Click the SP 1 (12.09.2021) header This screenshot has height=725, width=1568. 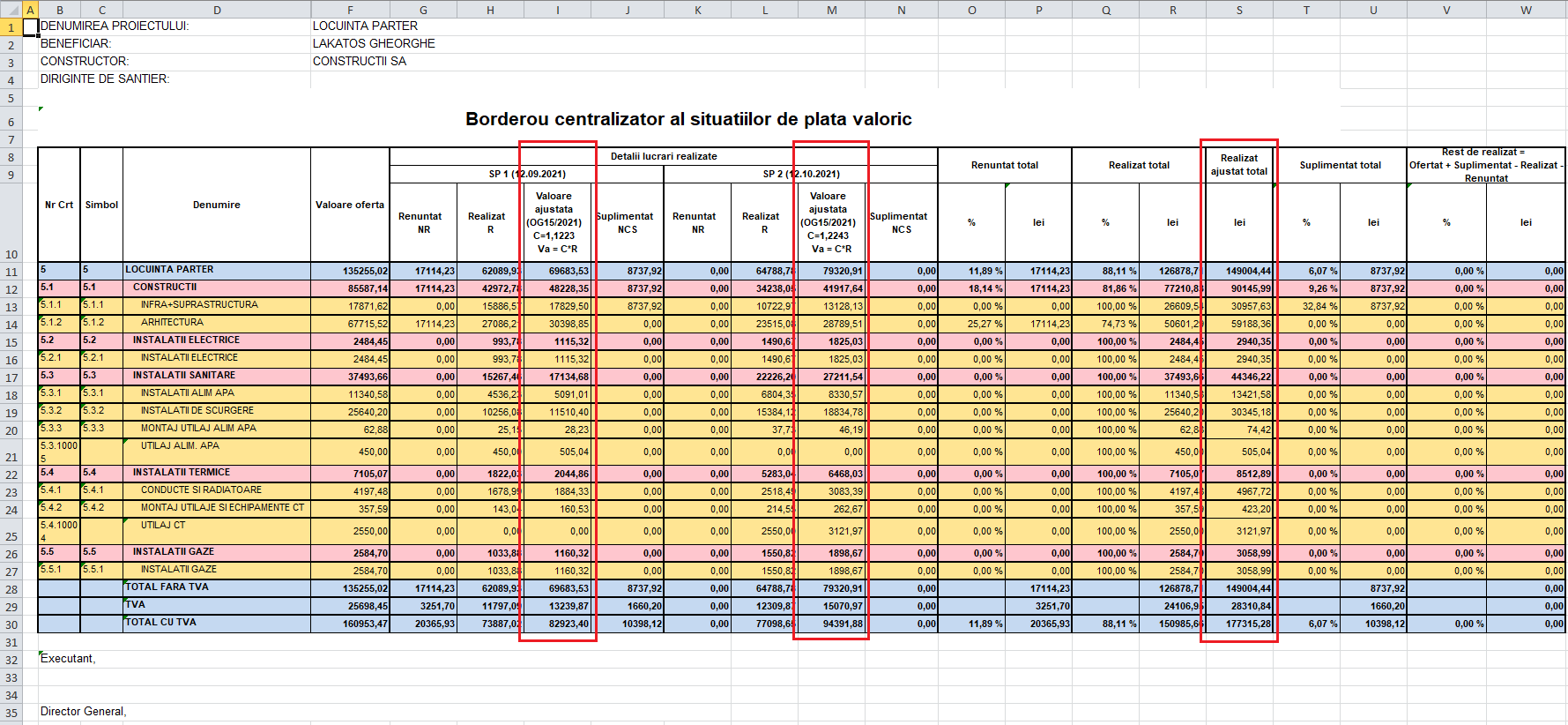(527, 174)
